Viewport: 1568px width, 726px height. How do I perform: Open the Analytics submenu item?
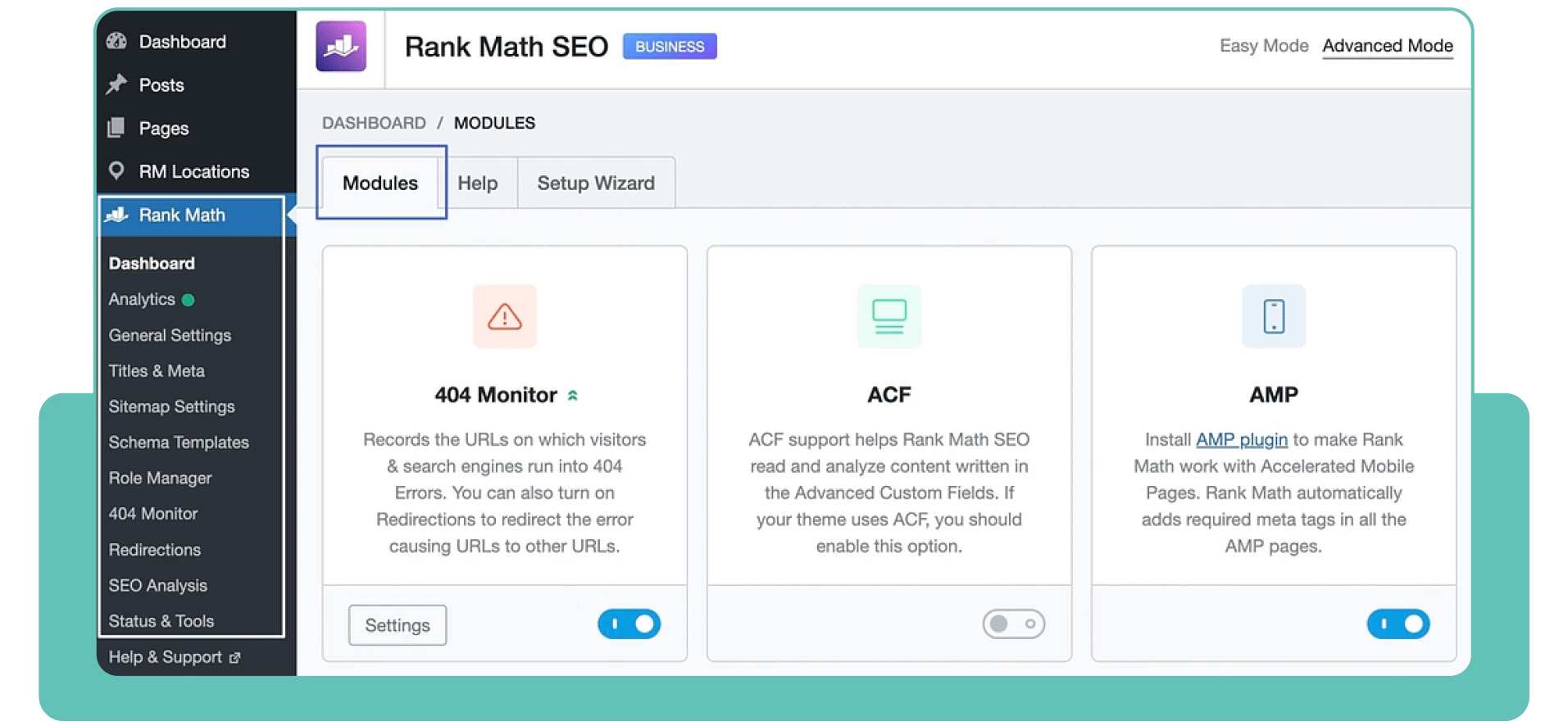click(x=142, y=299)
